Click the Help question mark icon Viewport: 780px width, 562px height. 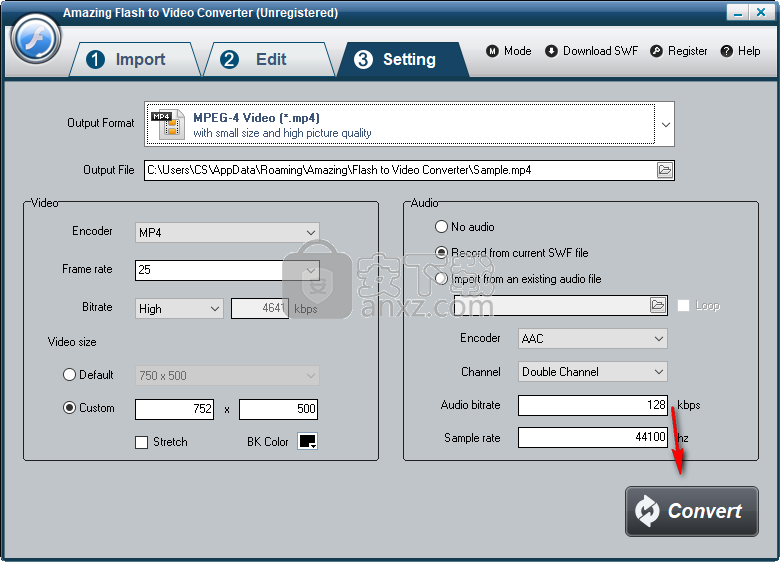point(726,51)
